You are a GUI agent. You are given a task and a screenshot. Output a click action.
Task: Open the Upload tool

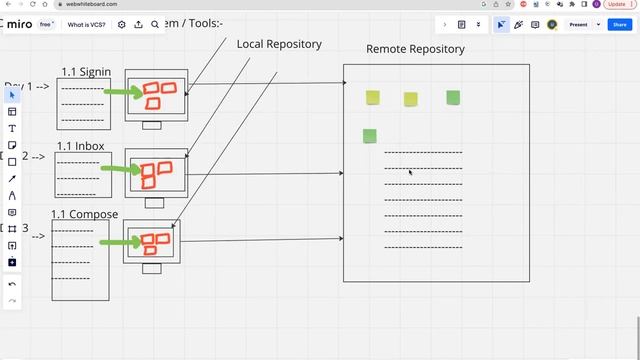click(x=12, y=246)
